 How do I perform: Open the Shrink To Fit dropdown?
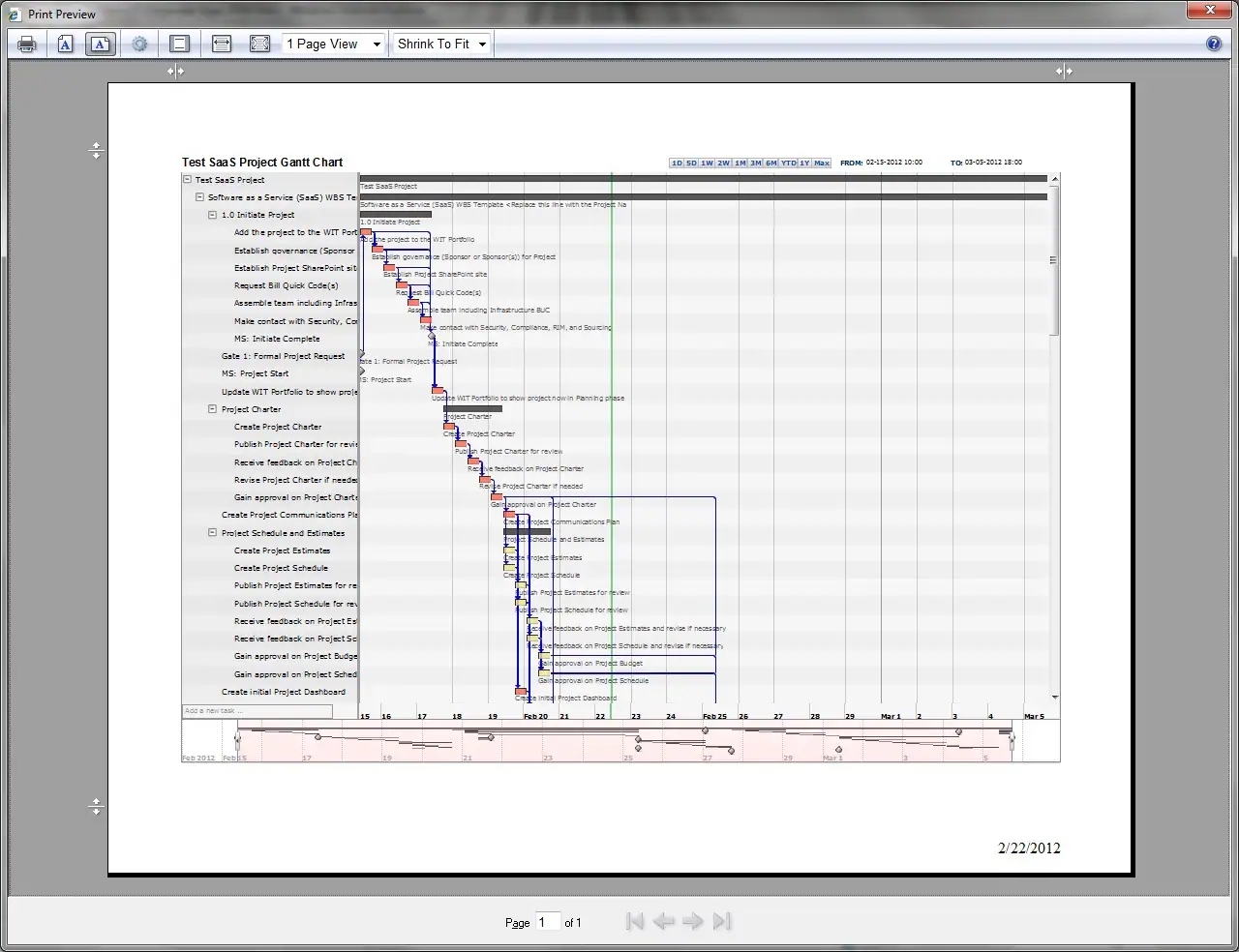[x=441, y=45]
